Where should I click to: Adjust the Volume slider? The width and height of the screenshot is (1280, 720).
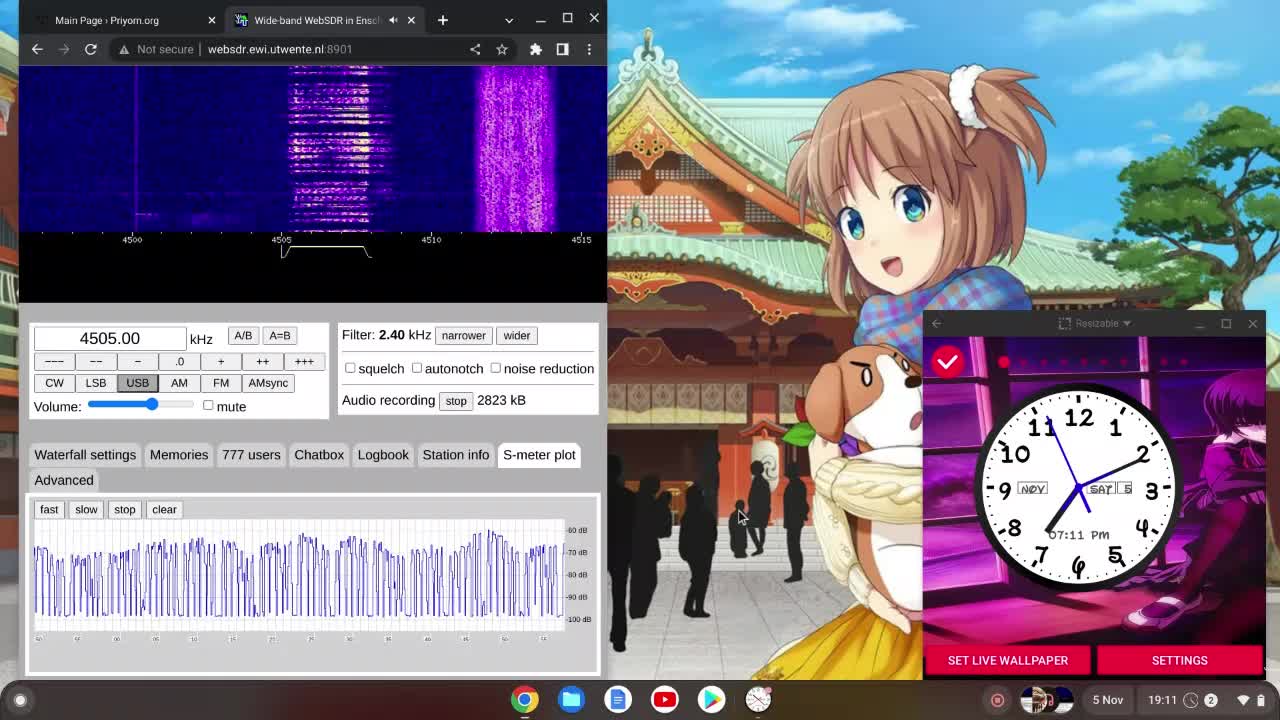(x=141, y=405)
